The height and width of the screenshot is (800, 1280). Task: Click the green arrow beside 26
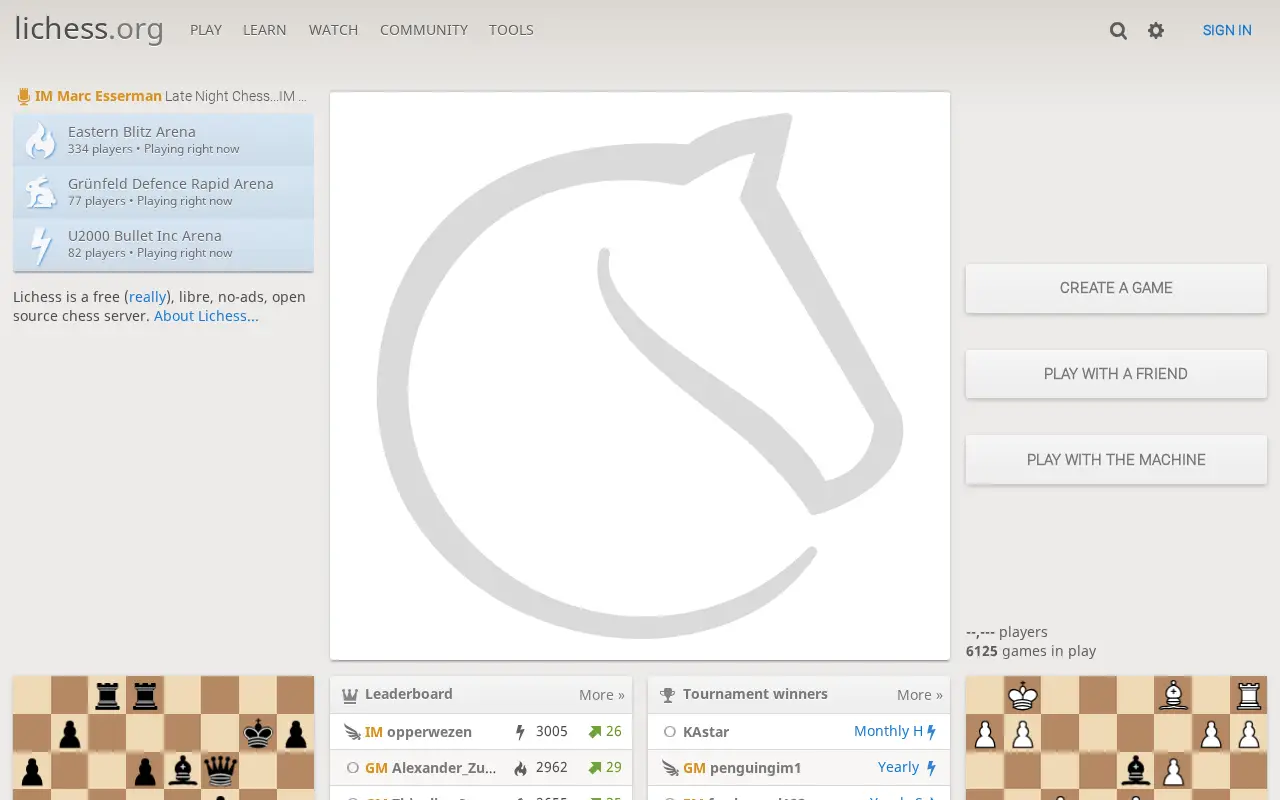[x=595, y=732]
